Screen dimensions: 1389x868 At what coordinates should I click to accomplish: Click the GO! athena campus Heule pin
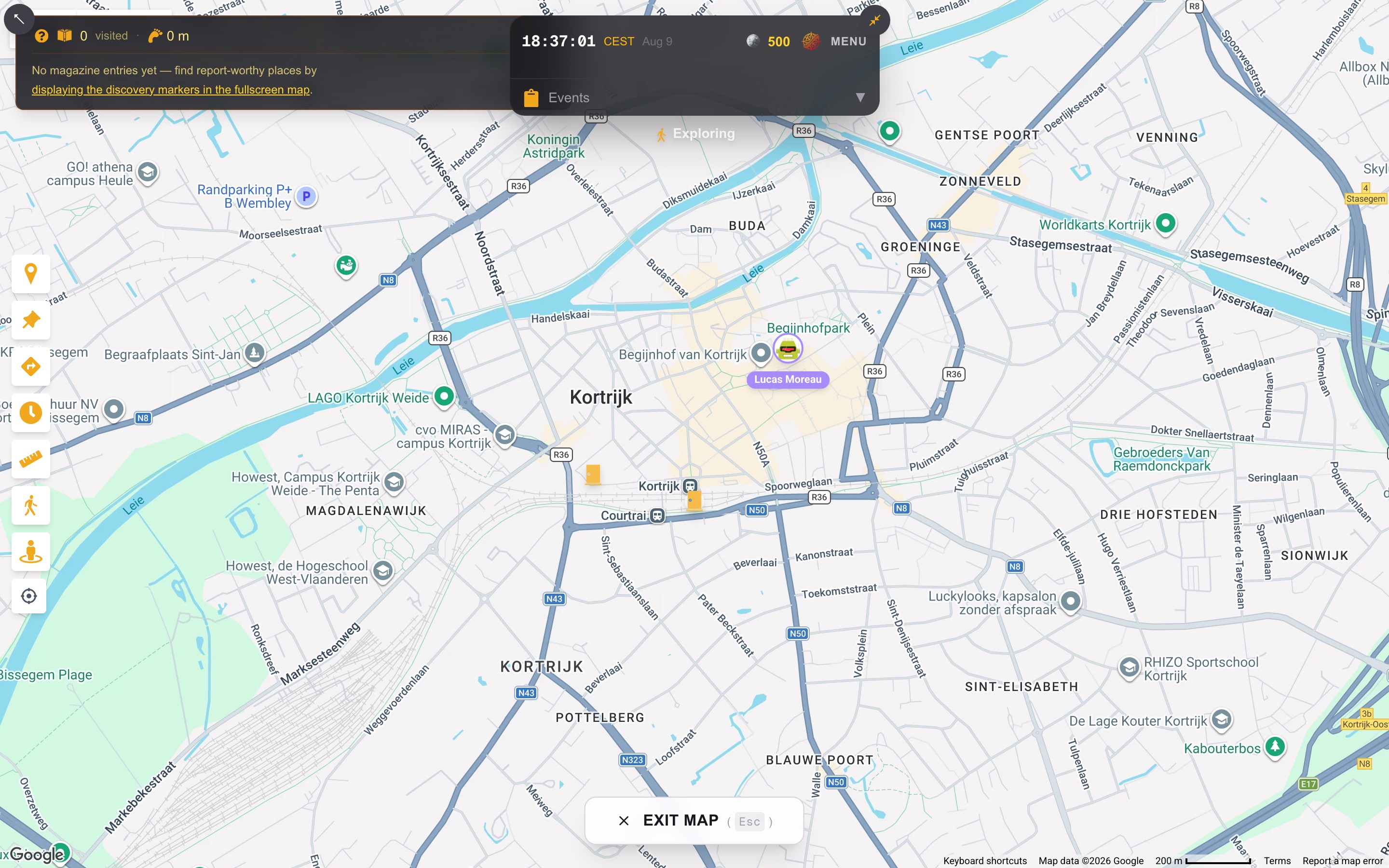point(148,172)
